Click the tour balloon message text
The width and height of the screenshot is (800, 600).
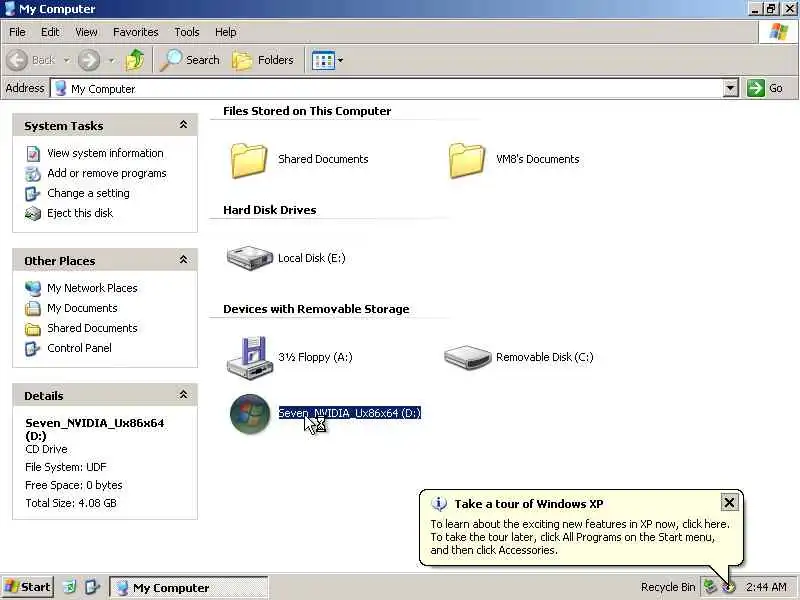(580, 537)
